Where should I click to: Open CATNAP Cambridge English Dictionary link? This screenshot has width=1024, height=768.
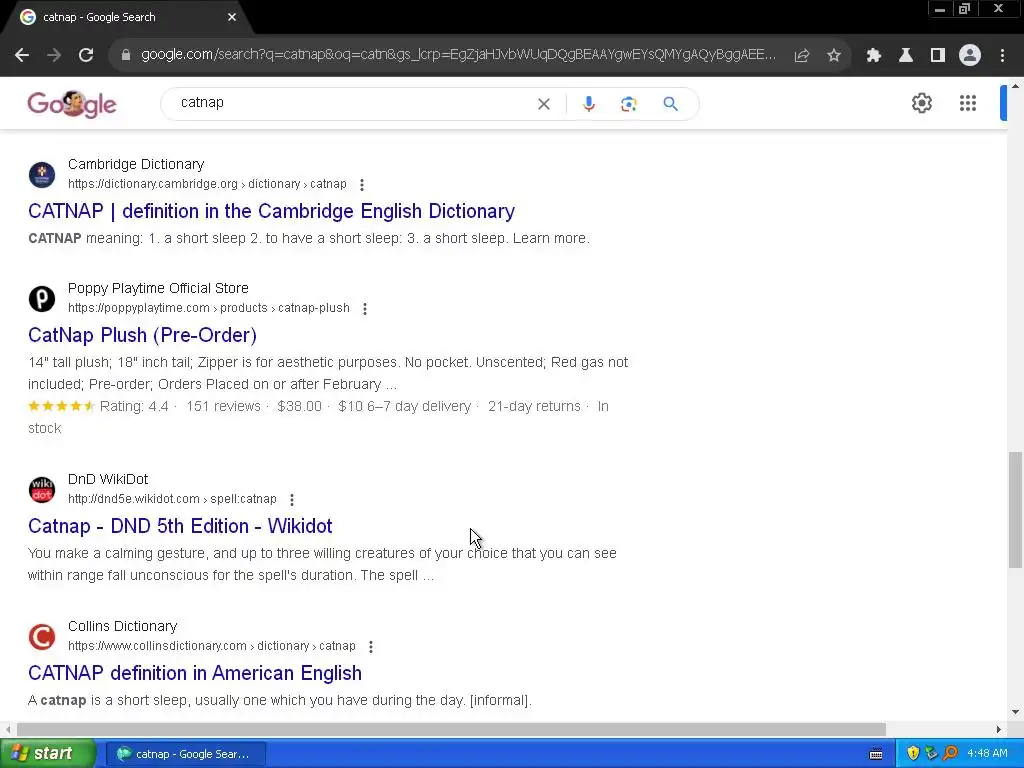coord(272,211)
